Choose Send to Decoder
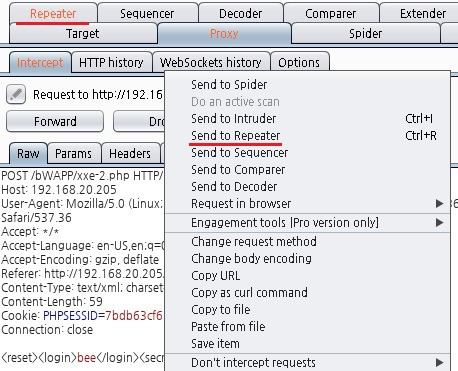 tap(307, 187)
